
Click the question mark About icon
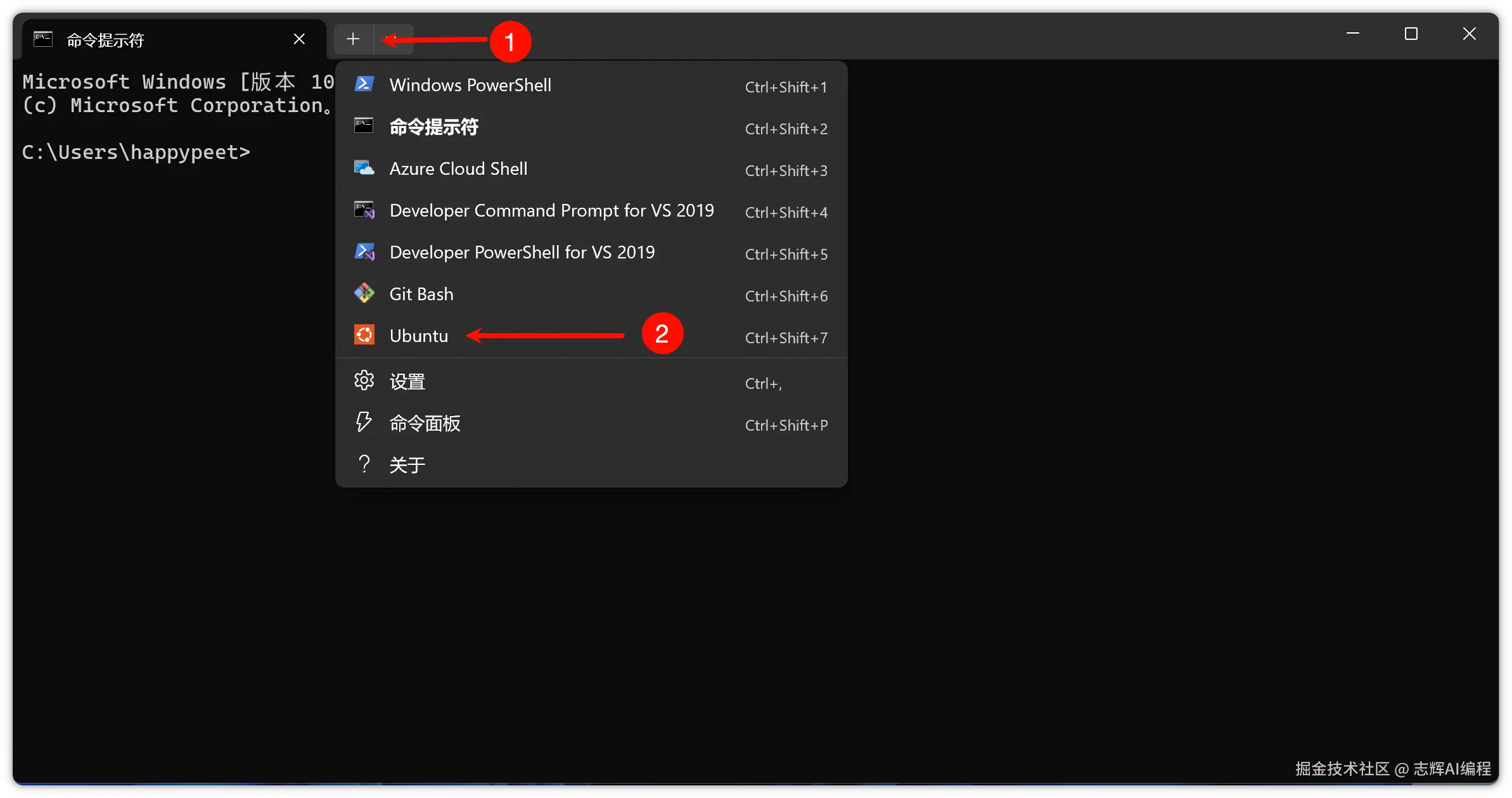click(364, 464)
